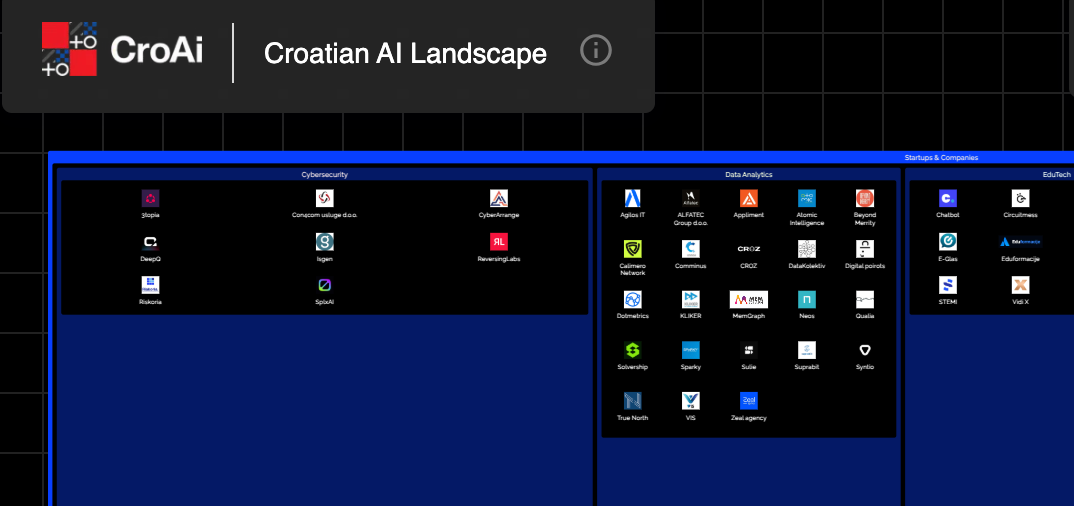Viewport: 1074px width, 506px height.
Task: Select the KLIKER logo
Action: (x=690, y=300)
